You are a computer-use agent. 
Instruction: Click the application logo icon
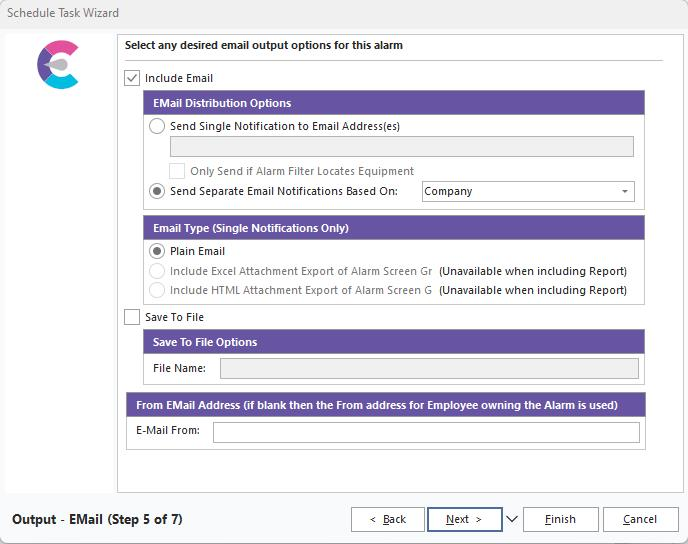58,65
